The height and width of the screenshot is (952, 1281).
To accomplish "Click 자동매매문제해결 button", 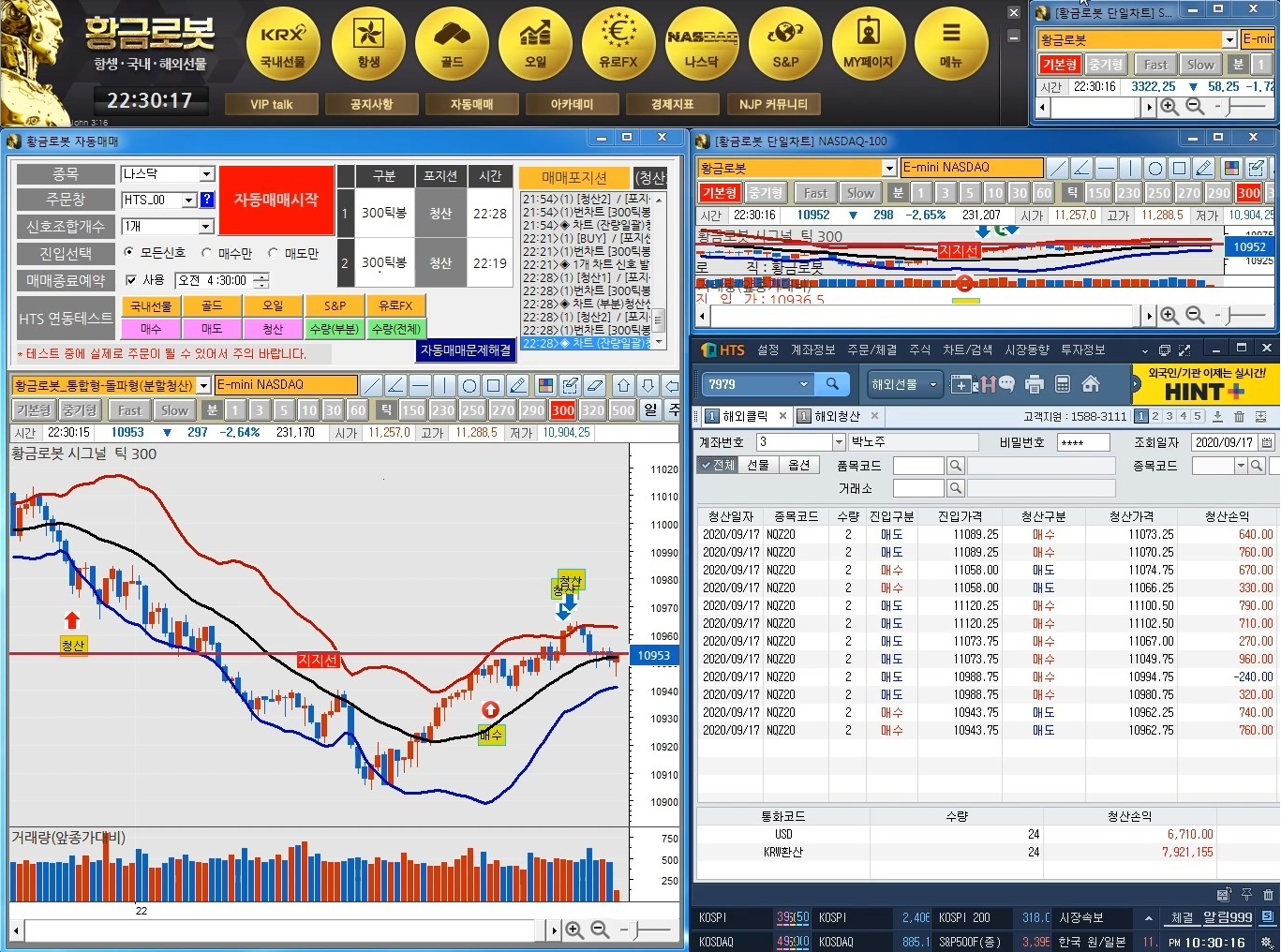I will coord(466,350).
